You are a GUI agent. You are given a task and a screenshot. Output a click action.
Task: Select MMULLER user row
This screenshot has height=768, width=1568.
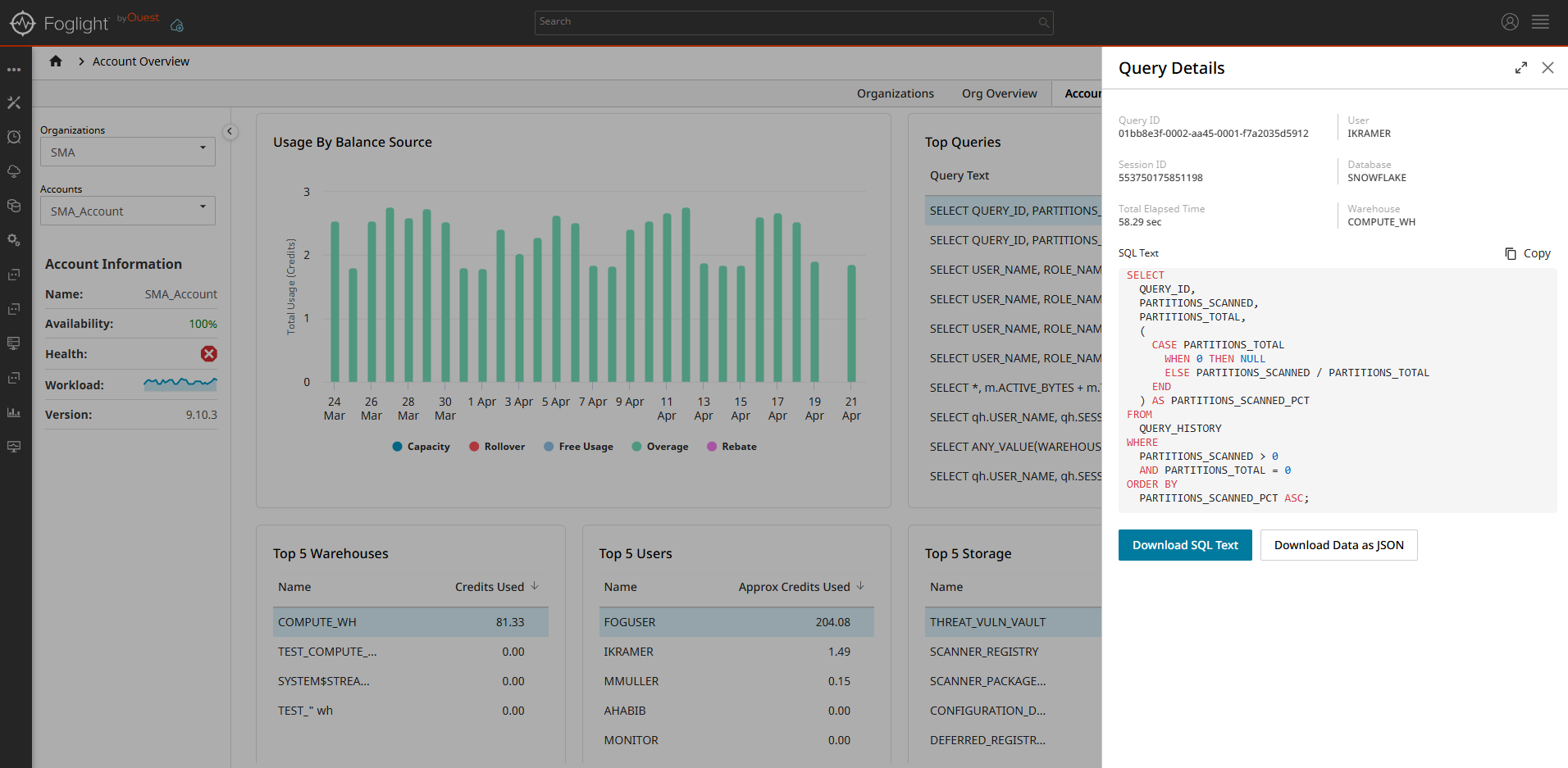(x=736, y=681)
